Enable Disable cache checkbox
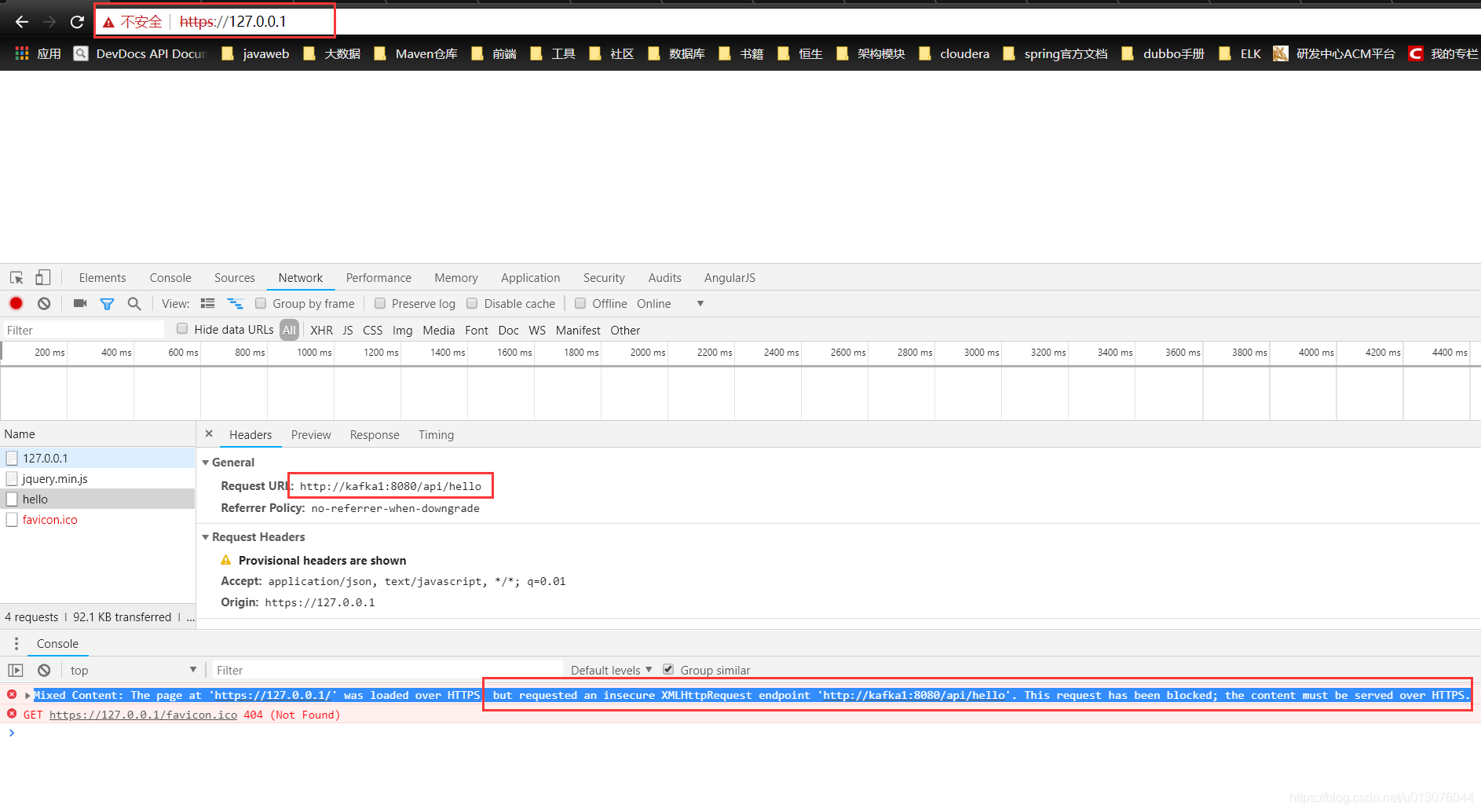1481x812 pixels. [472, 303]
